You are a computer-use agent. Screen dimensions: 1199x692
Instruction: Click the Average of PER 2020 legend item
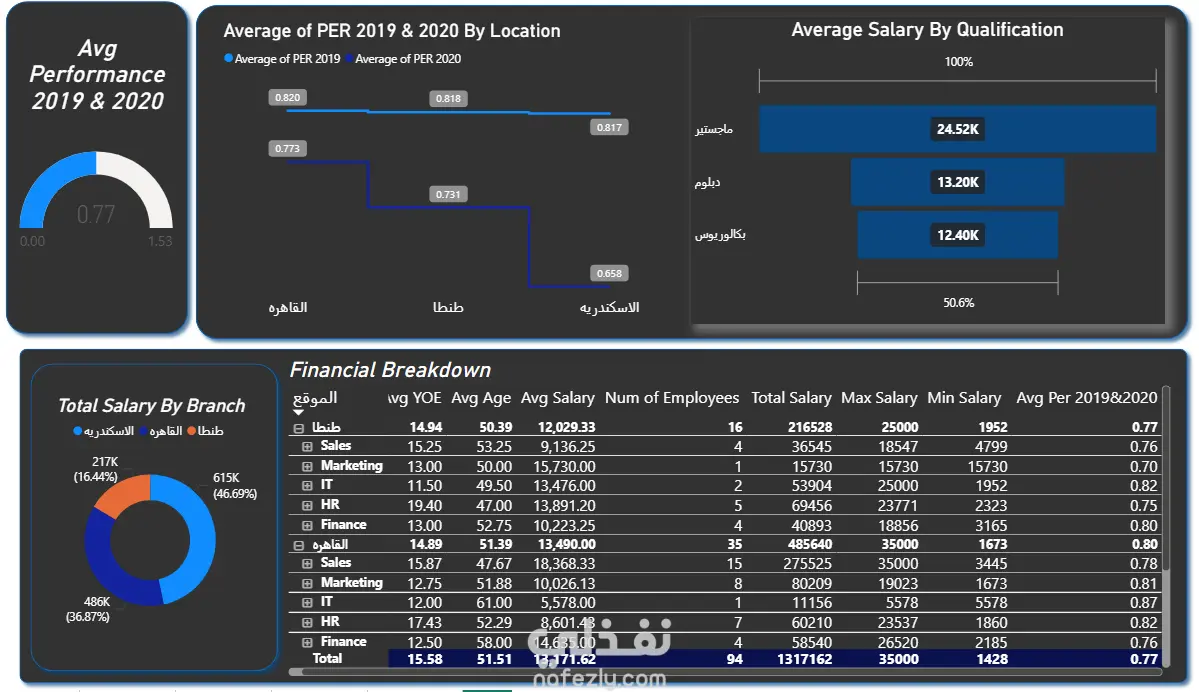[403, 59]
